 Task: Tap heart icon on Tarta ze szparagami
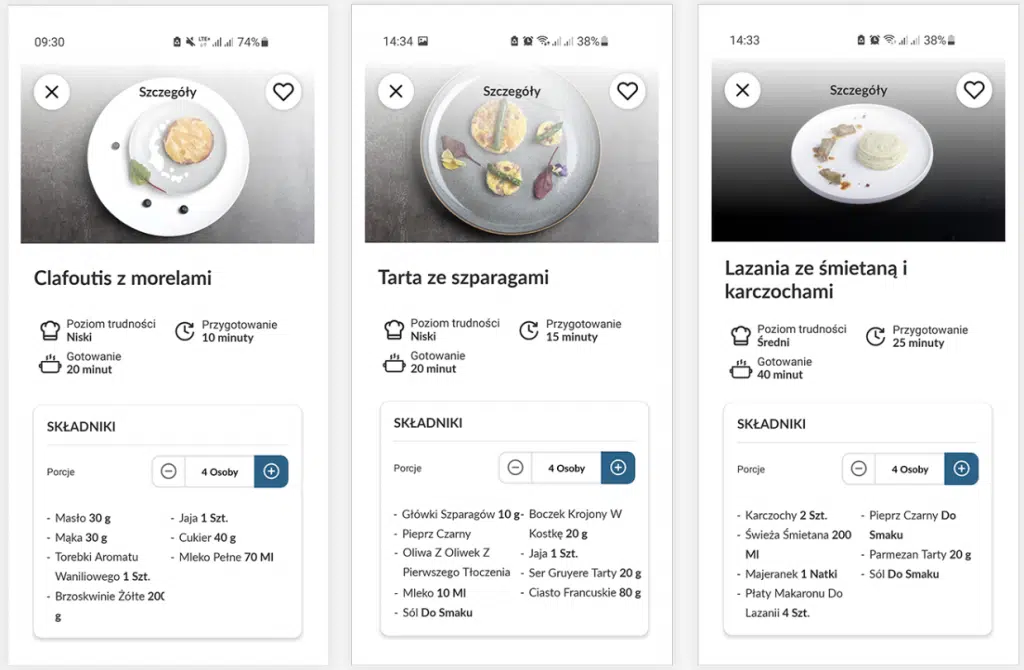(x=627, y=92)
